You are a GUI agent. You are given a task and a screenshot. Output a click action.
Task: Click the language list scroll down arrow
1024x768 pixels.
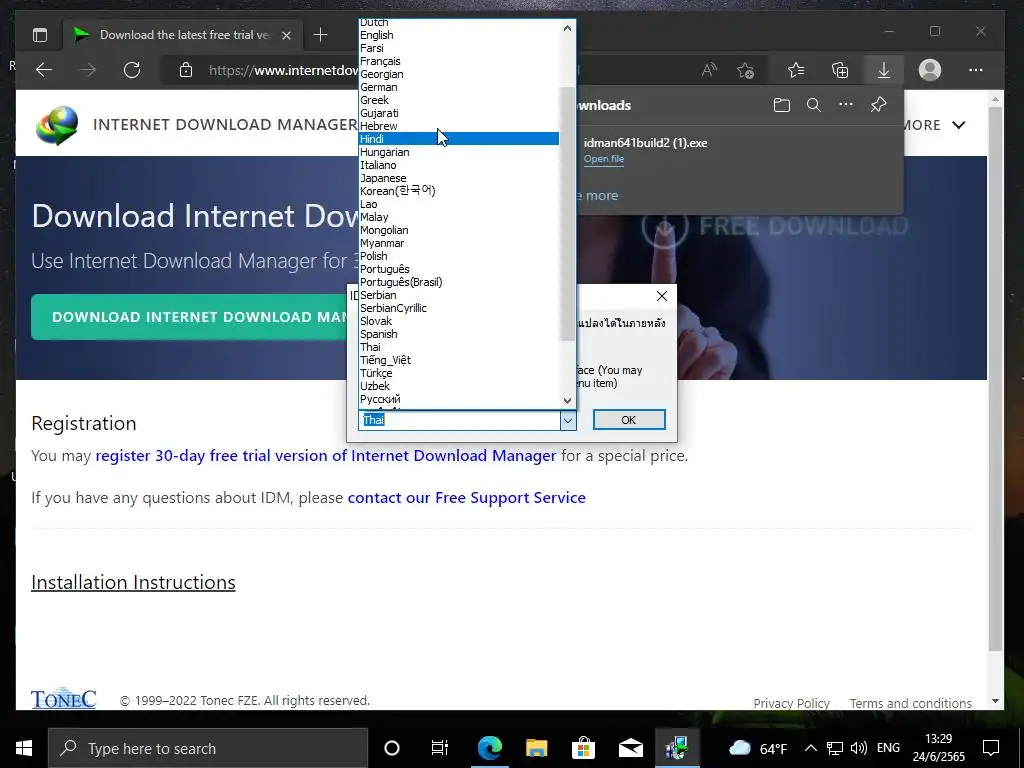coord(567,400)
